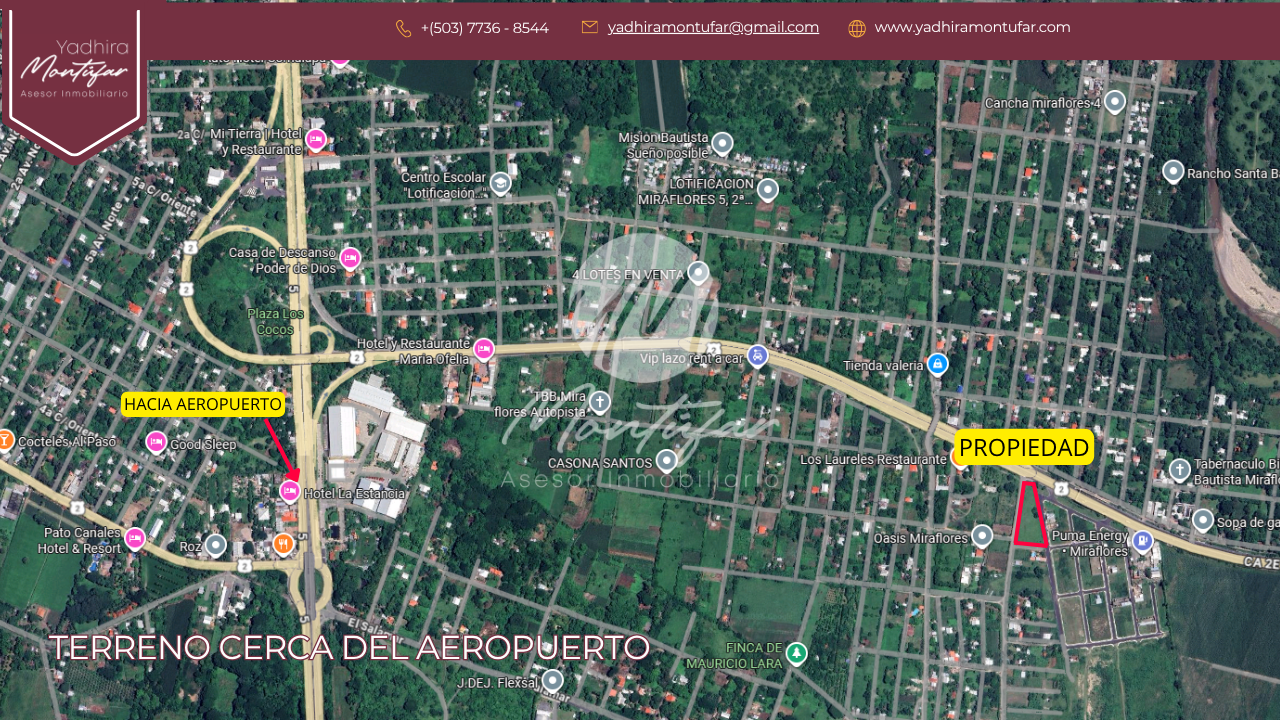Click the Cocteles Al Paso restaurant pin
This screenshot has height=720, width=1280.
(x=4, y=439)
